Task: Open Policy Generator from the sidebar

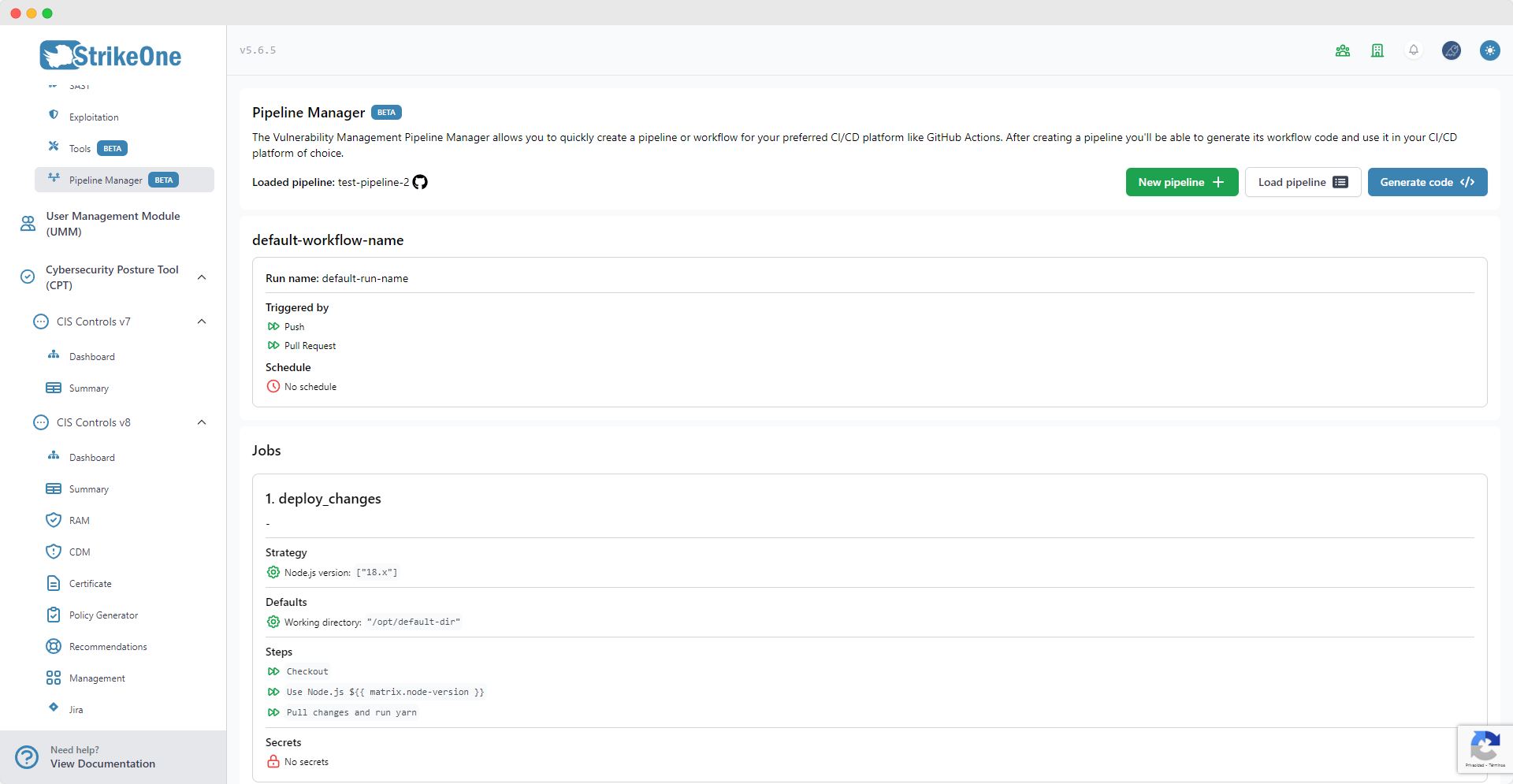Action: click(x=102, y=615)
